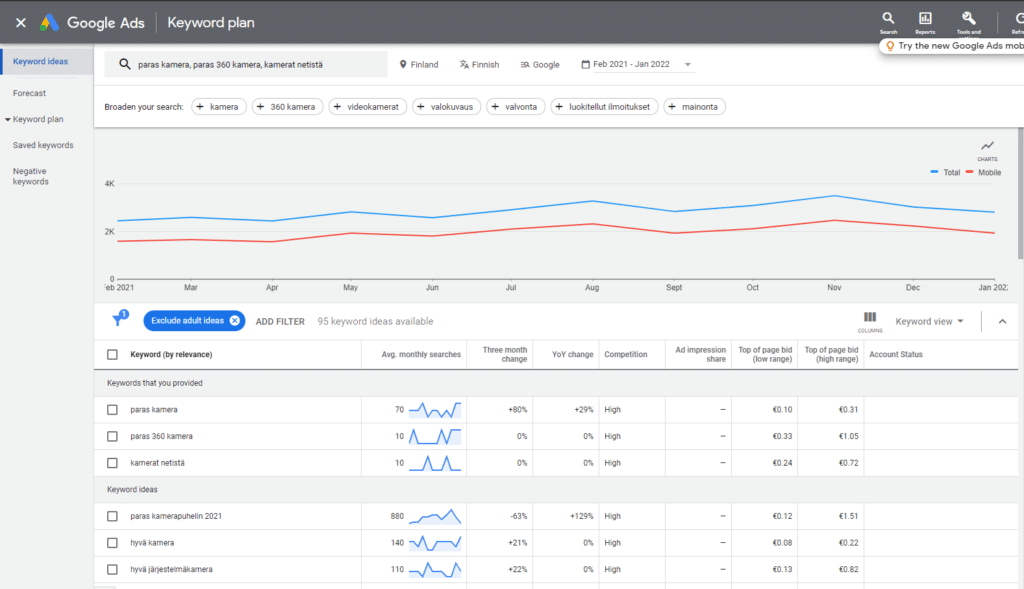The height and width of the screenshot is (589, 1024).
Task: Check the box for paras kamera
Action: point(112,410)
